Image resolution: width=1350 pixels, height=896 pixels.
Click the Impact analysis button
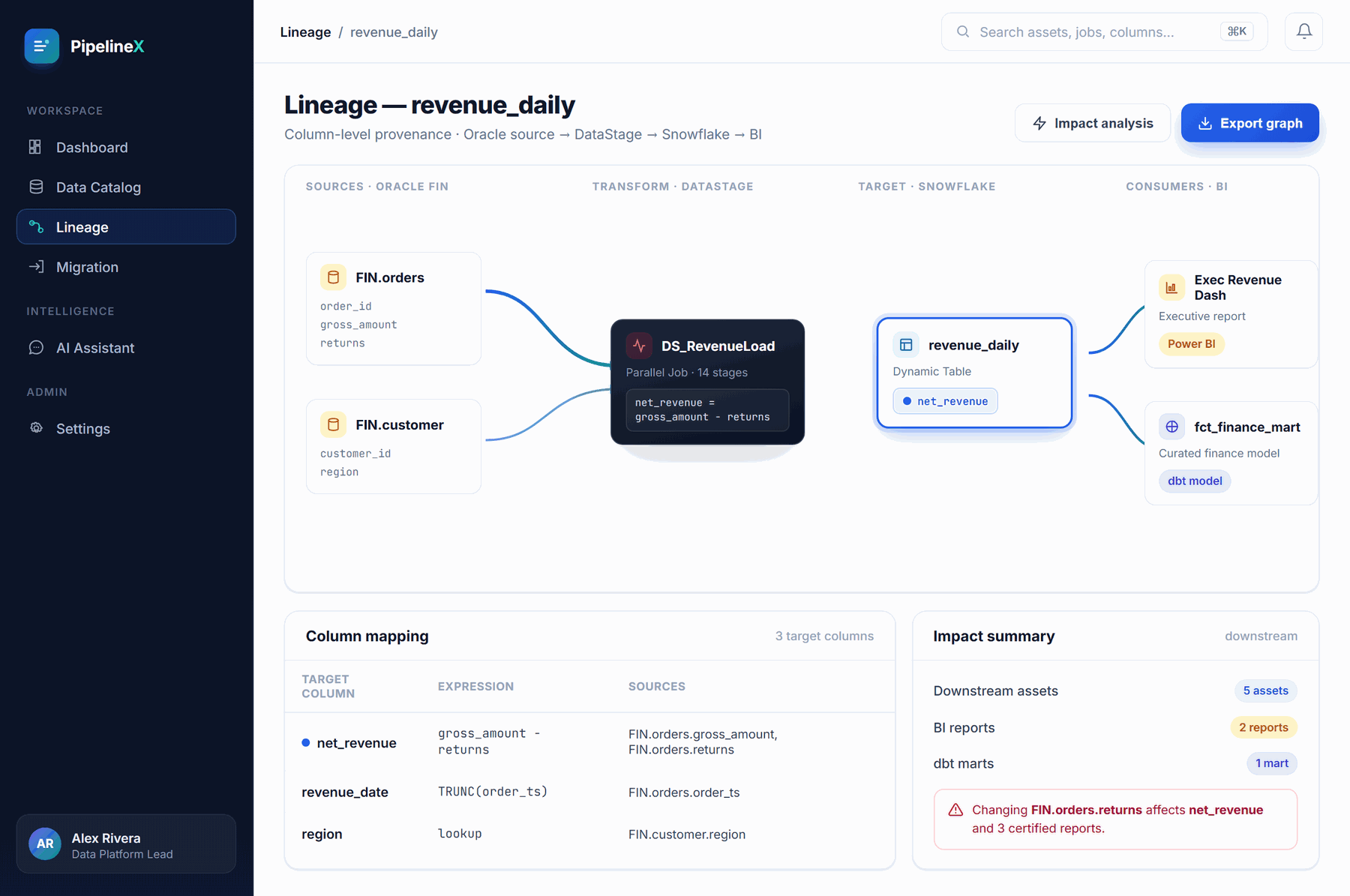pos(1092,123)
